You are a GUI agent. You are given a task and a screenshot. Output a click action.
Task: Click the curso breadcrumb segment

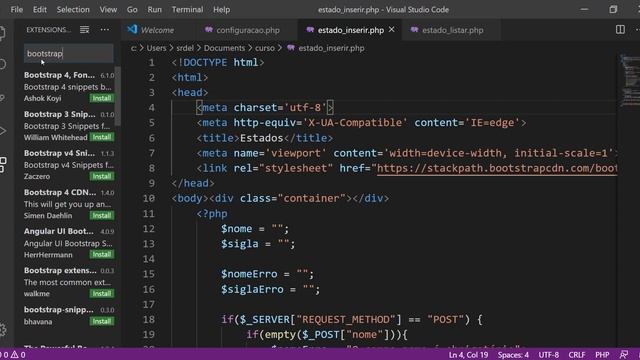pos(265,48)
